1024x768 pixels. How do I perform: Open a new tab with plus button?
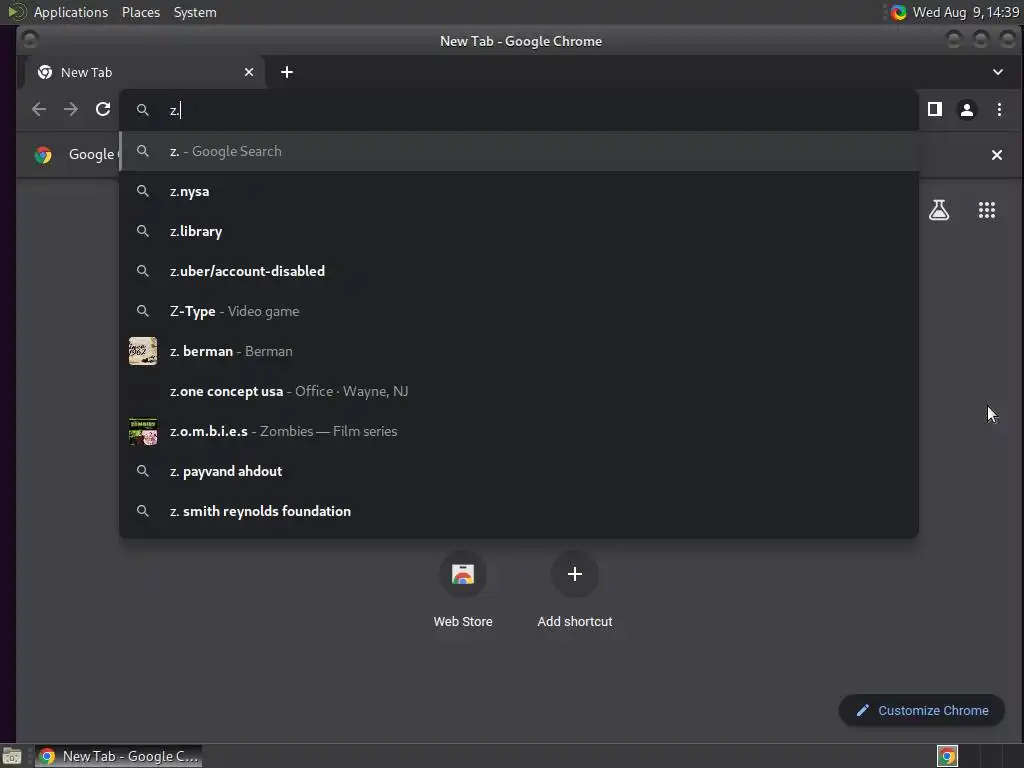[x=287, y=72]
